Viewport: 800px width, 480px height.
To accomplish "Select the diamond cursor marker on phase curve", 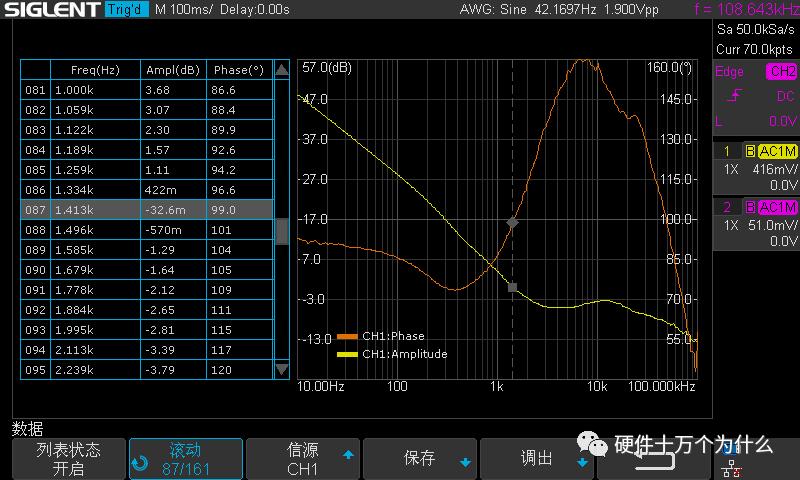I will coord(512,222).
